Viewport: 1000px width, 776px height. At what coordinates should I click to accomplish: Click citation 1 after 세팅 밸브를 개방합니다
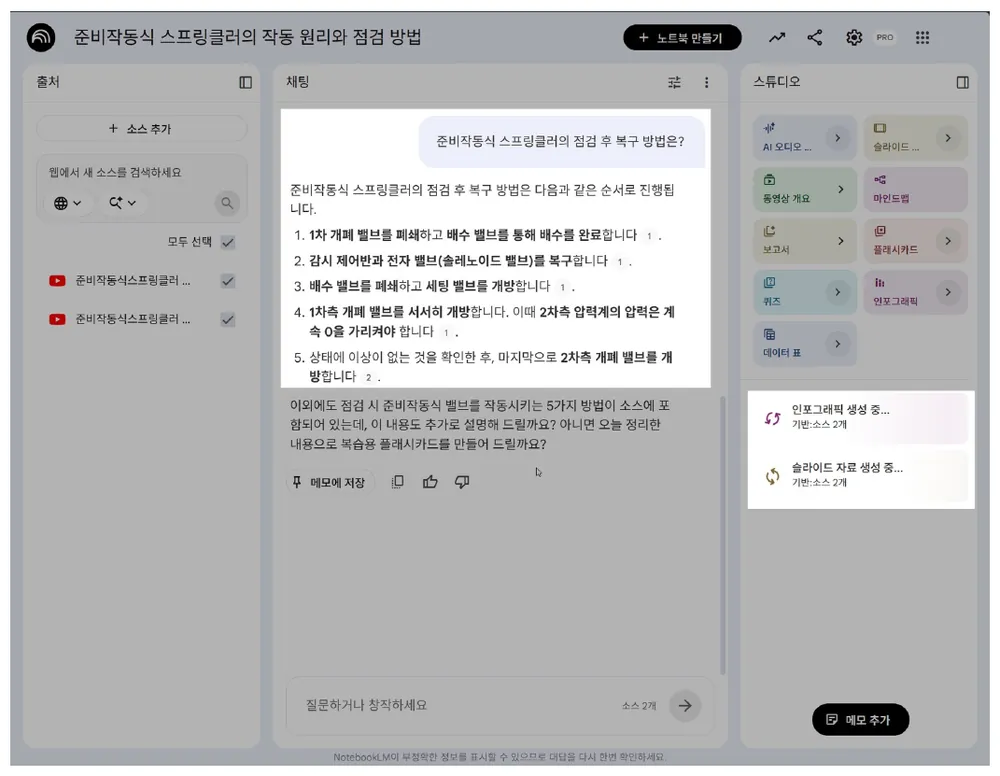click(x=562, y=287)
